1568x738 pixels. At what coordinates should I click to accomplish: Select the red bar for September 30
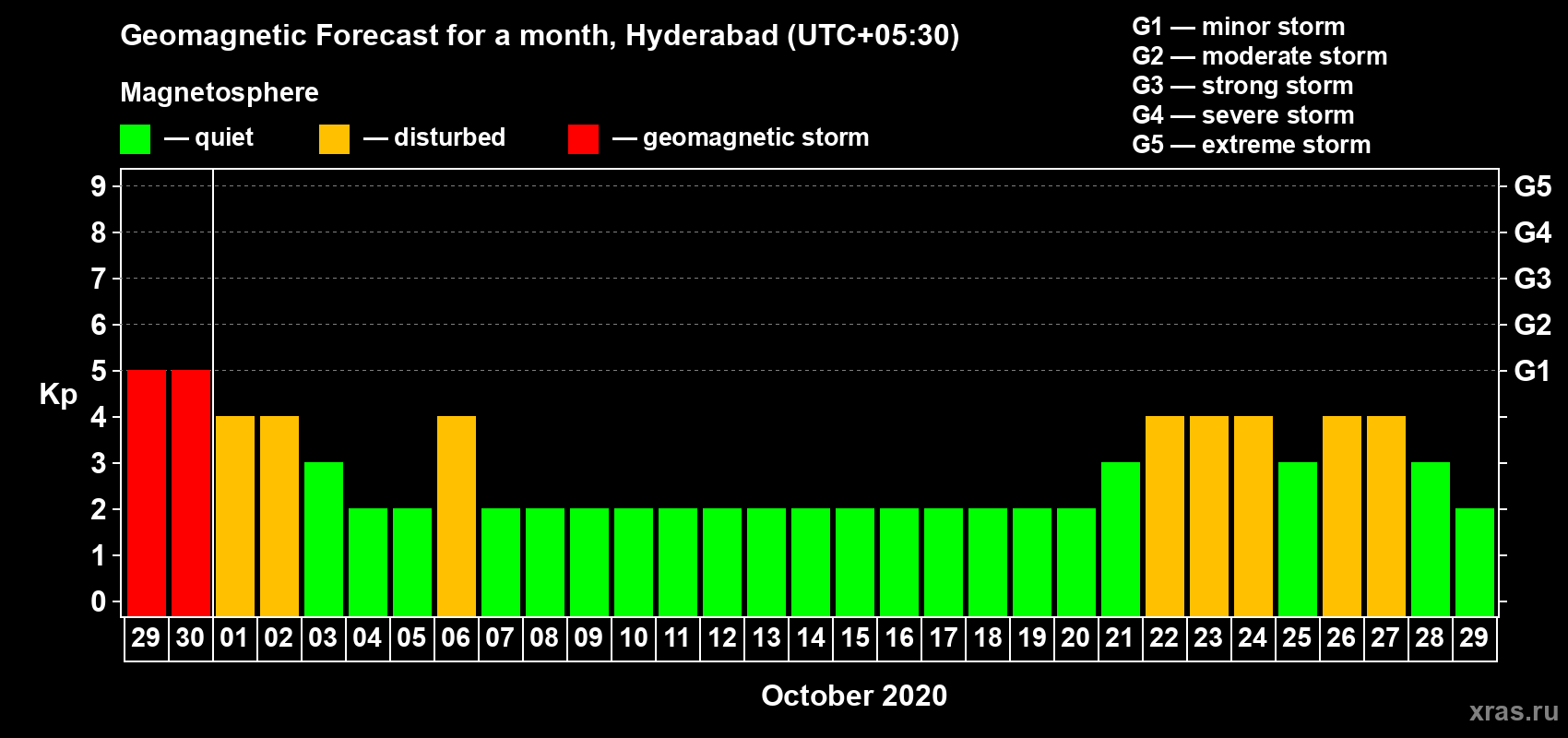tap(191, 493)
